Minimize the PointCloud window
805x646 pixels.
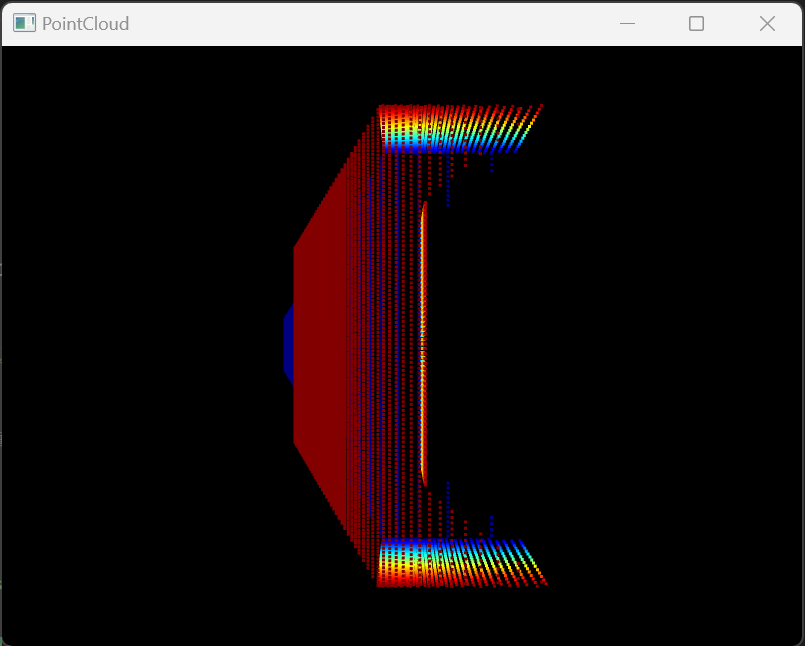(x=628, y=24)
